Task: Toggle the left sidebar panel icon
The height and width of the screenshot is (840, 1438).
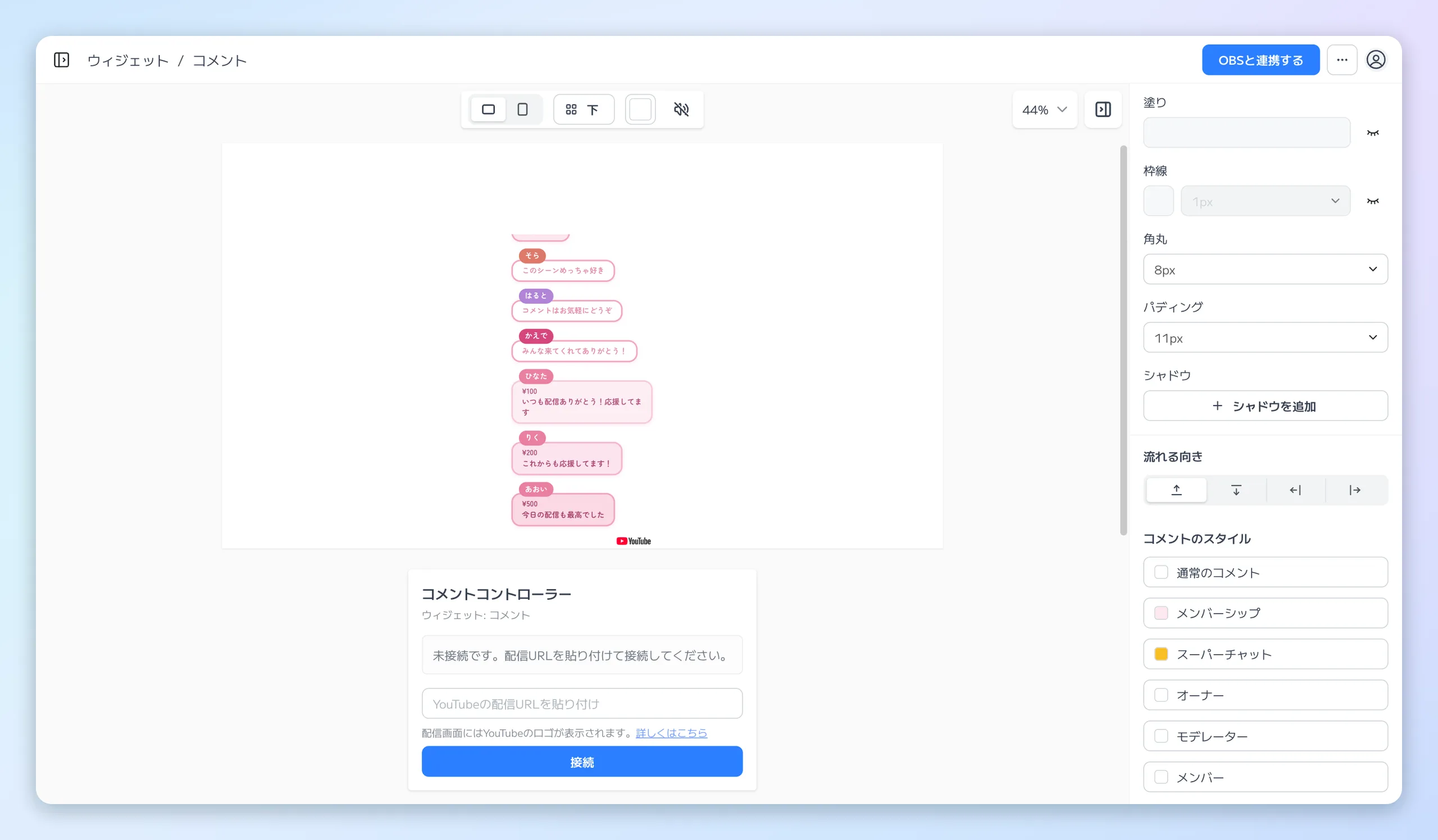Action: pos(62,60)
